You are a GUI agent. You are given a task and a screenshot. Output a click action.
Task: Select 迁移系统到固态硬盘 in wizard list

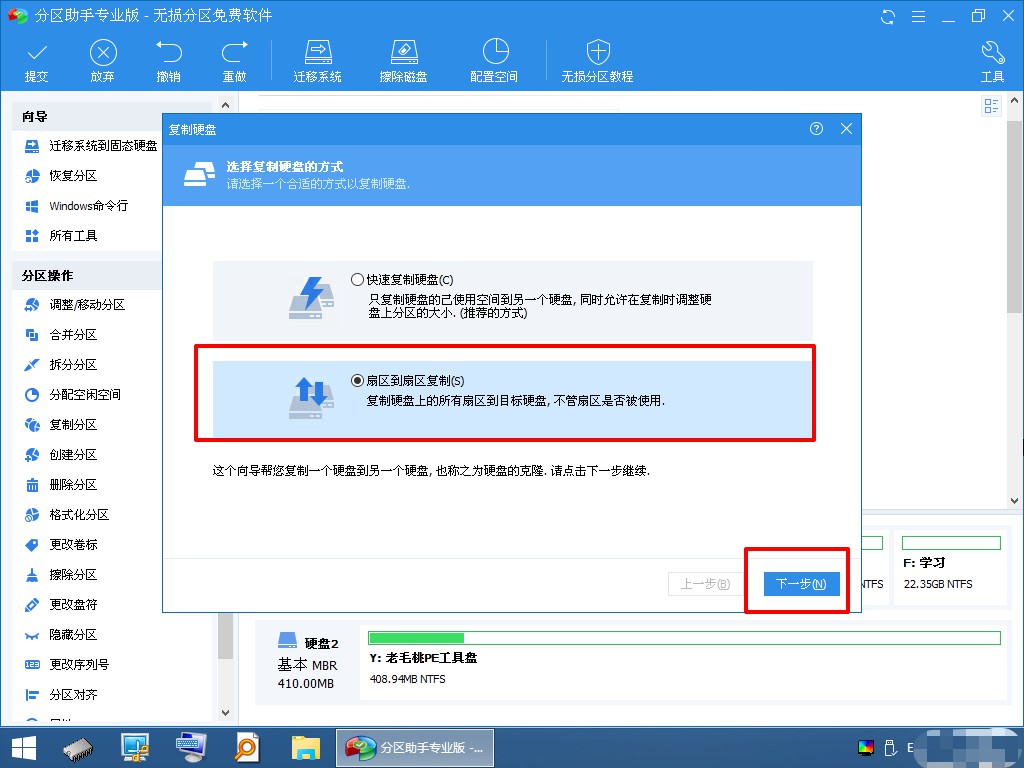[x=91, y=146]
